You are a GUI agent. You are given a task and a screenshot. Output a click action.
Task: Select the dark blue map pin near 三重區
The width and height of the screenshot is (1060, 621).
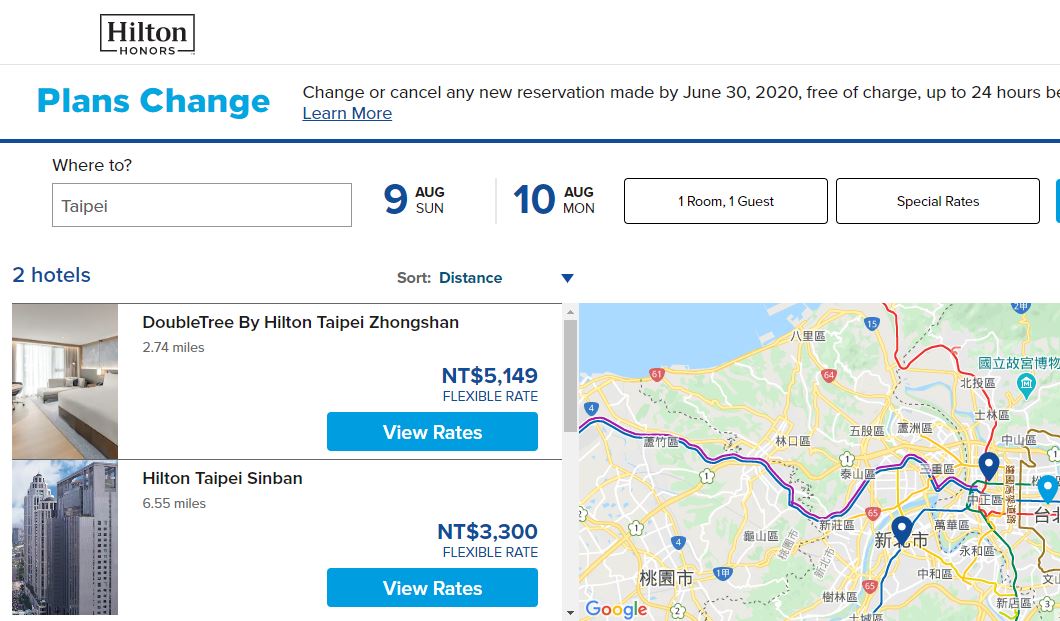click(988, 466)
